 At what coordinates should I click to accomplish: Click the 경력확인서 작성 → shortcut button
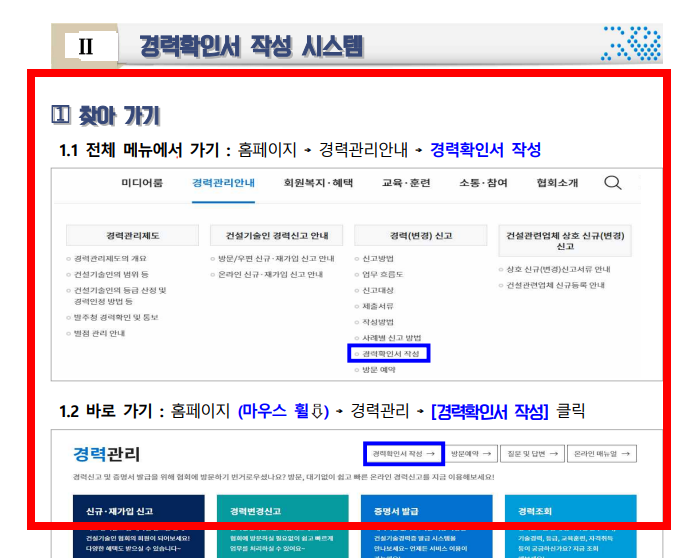coord(404,454)
